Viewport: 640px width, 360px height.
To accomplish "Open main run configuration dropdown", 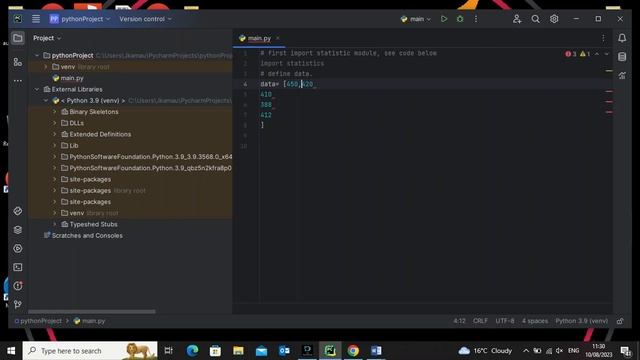I will click(x=416, y=19).
